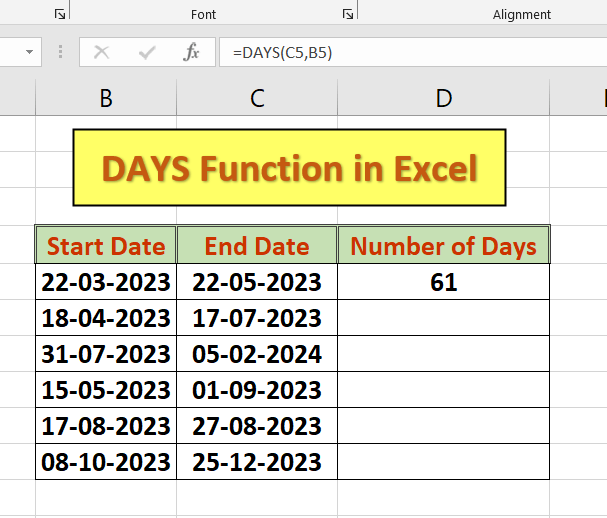This screenshot has width=607, height=518.
Task: Select the Start Date header cell
Action: (x=106, y=245)
